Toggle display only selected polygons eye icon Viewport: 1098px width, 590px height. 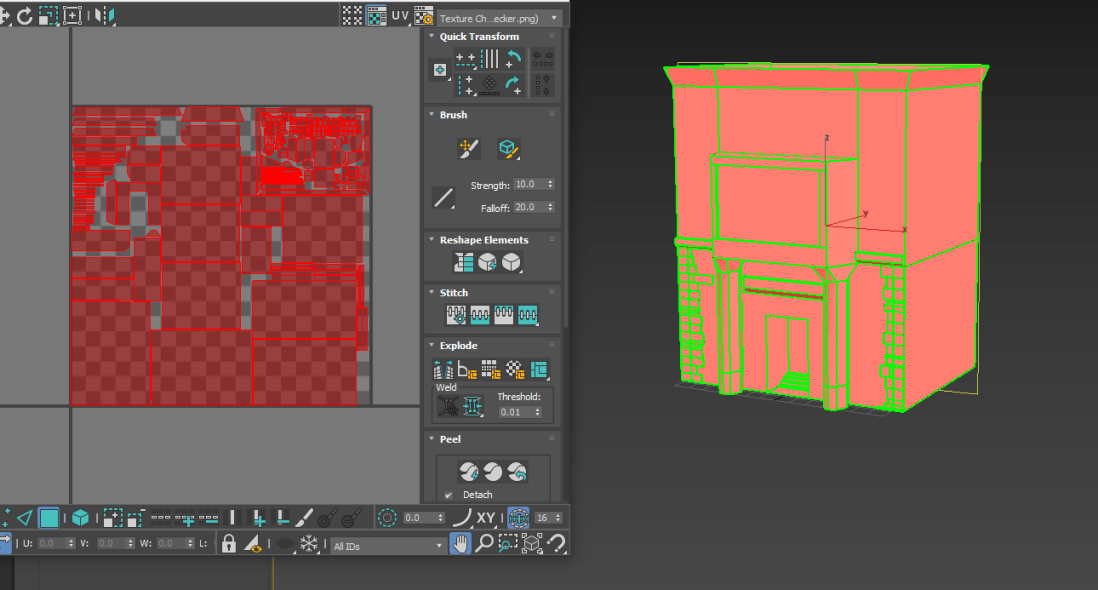[254, 544]
